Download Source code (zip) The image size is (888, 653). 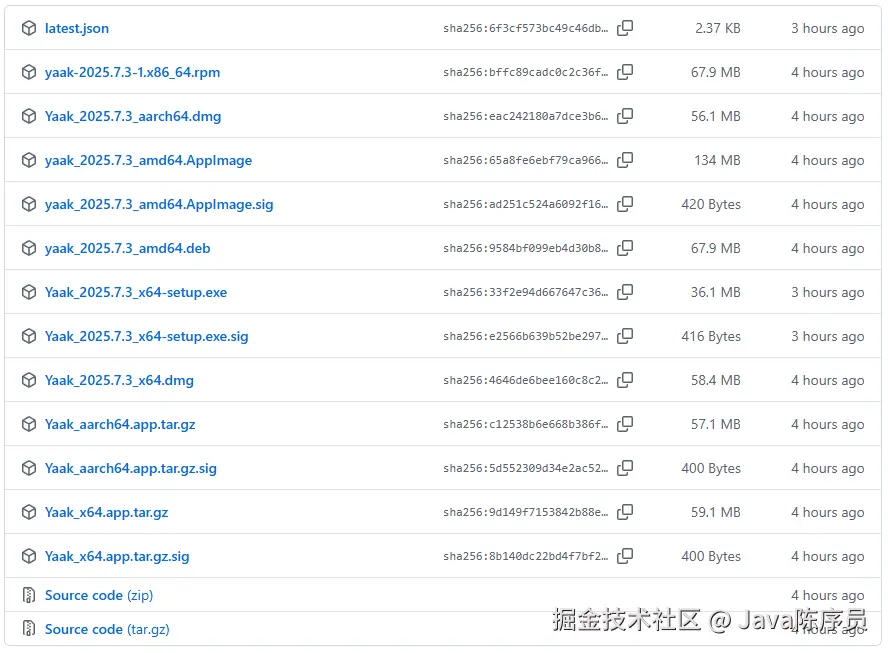click(x=99, y=596)
